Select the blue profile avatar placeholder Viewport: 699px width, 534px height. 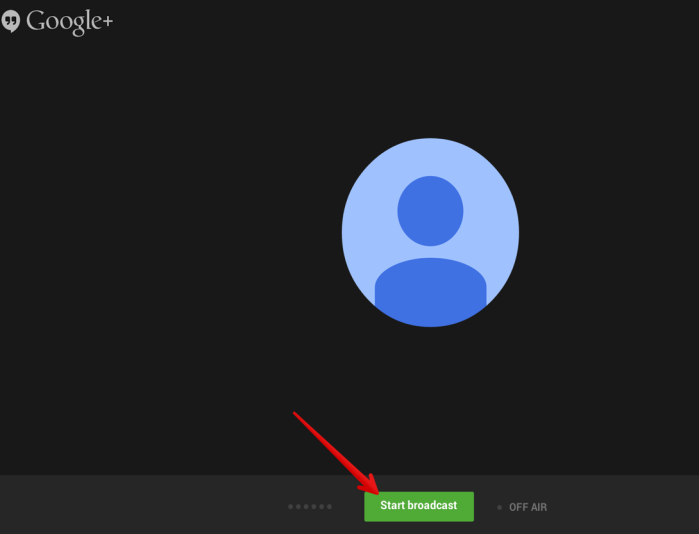tap(430, 232)
